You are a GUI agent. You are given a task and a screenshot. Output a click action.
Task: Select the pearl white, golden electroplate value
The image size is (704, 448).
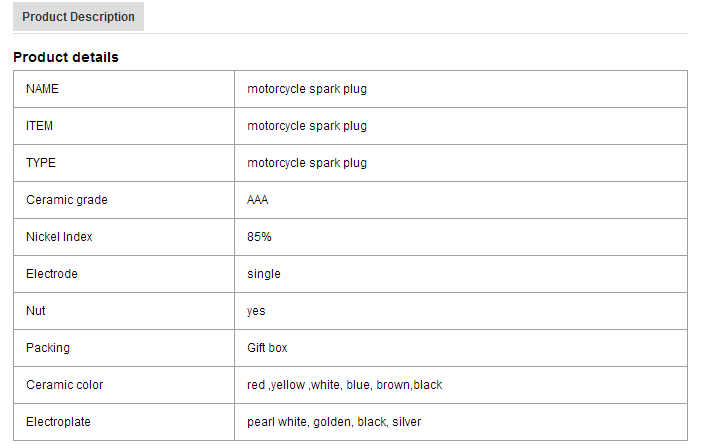pyautogui.click(x=334, y=422)
